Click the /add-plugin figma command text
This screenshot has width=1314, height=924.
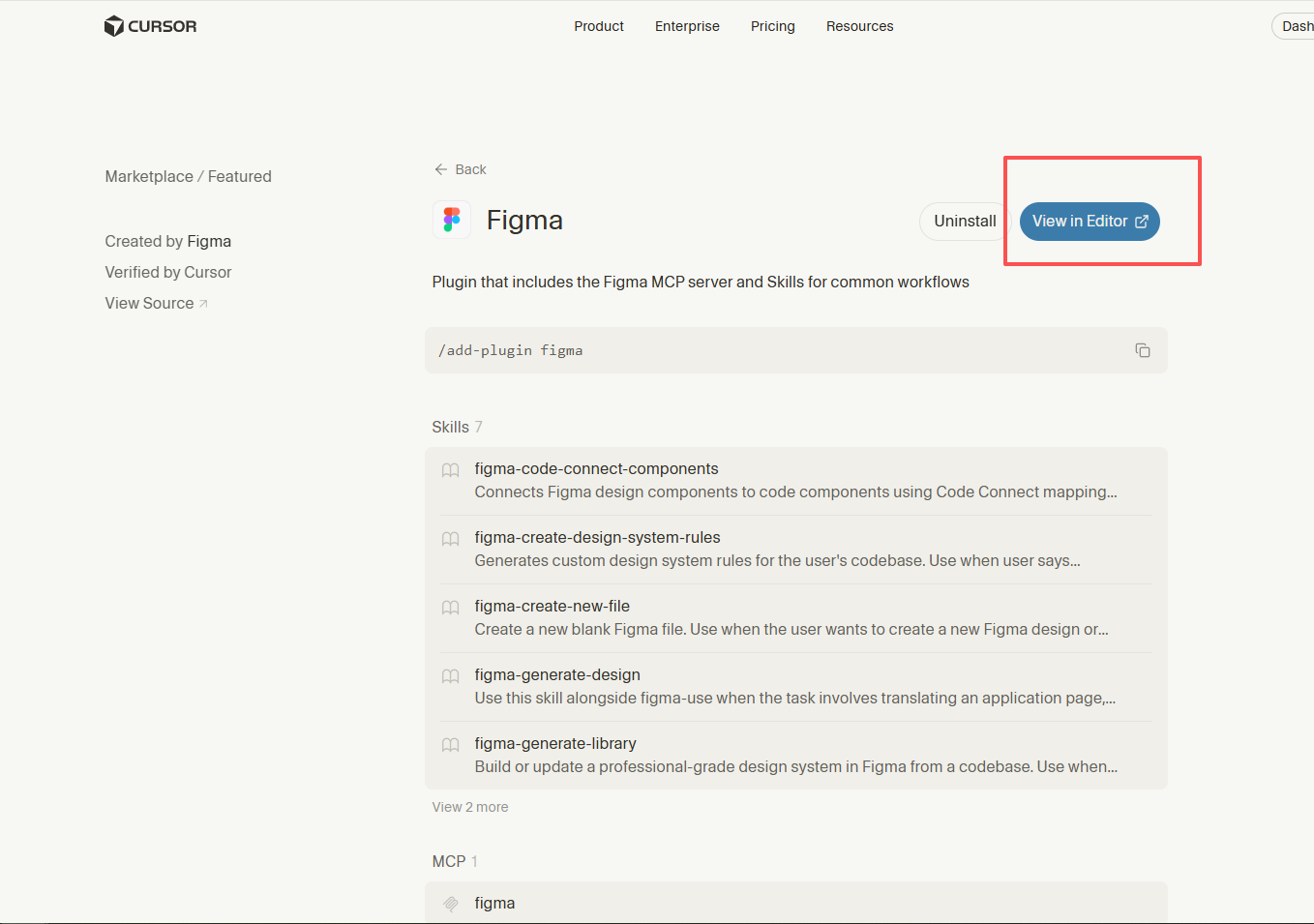coord(511,350)
